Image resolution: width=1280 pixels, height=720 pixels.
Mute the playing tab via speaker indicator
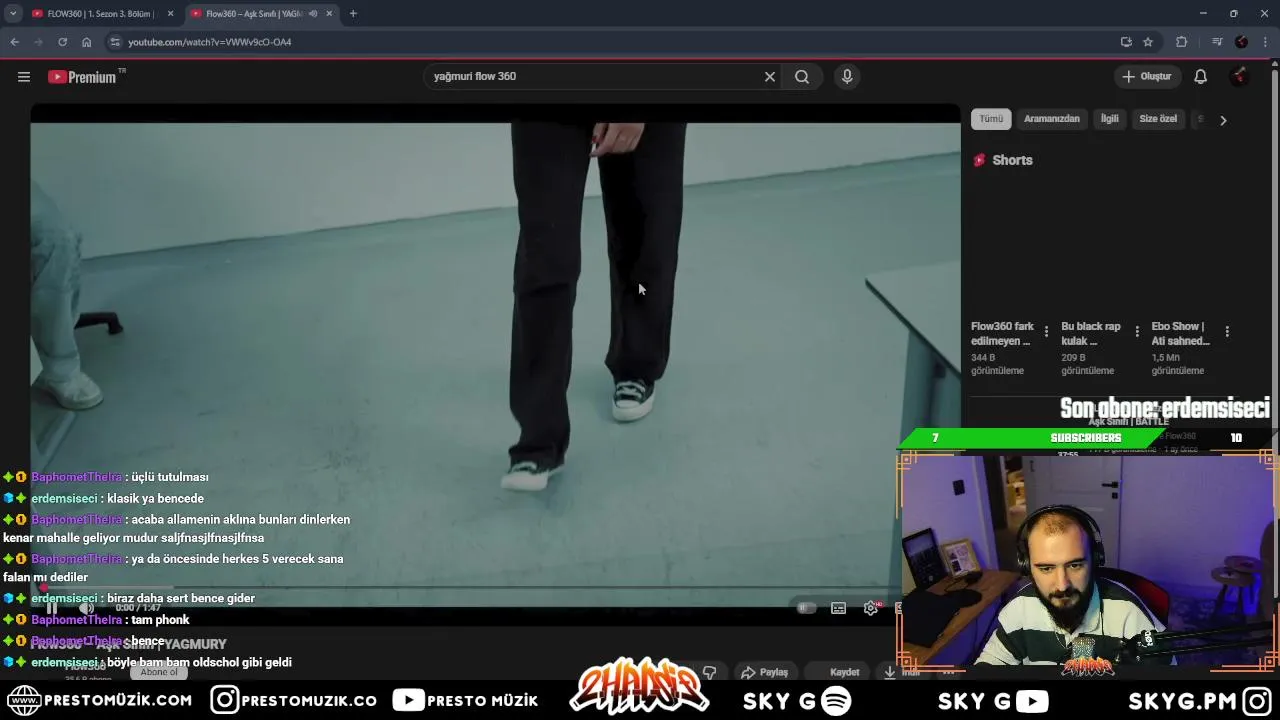(x=313, y=14)
